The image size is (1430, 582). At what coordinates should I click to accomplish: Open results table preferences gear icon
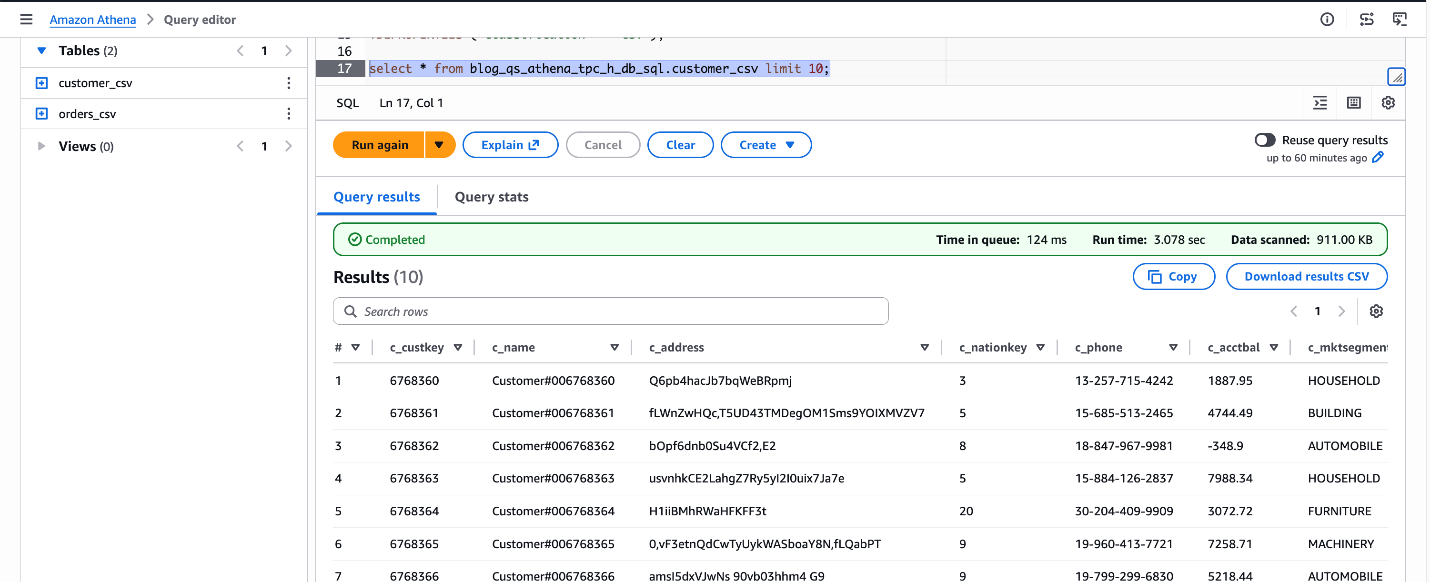[1376, 311]
